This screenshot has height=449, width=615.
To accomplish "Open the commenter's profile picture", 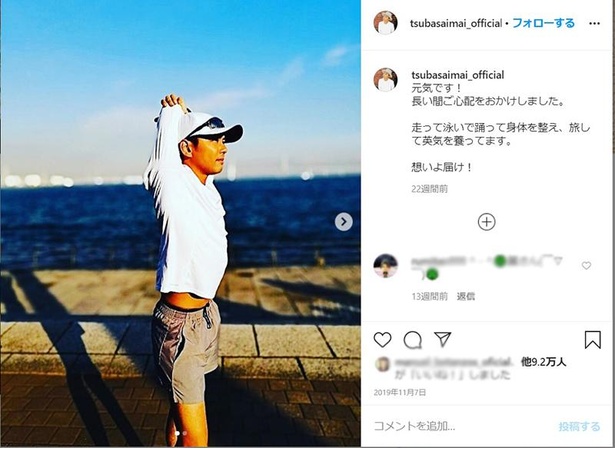I will (385, 266).
